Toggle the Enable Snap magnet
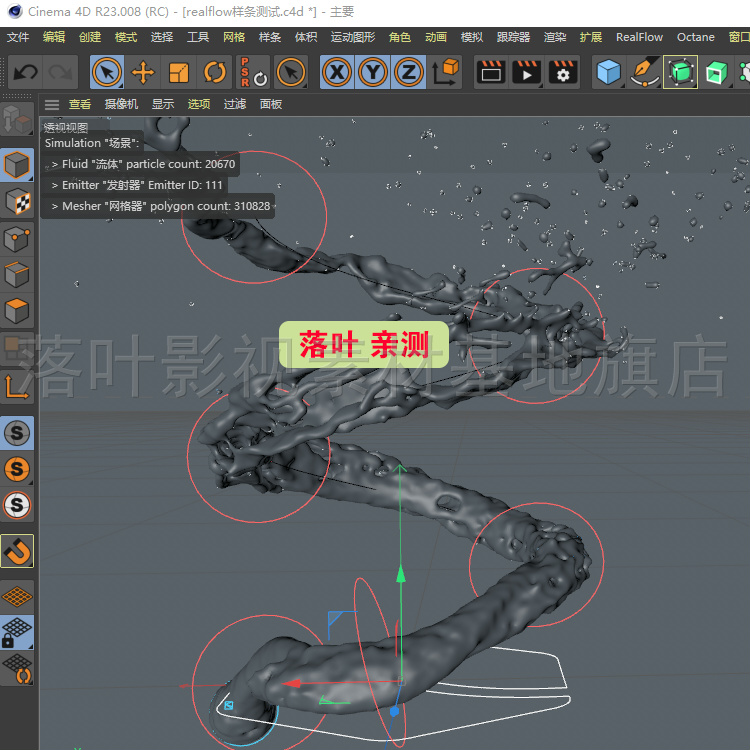This screenshot has width=750, height=750. [x=17, y=551]
